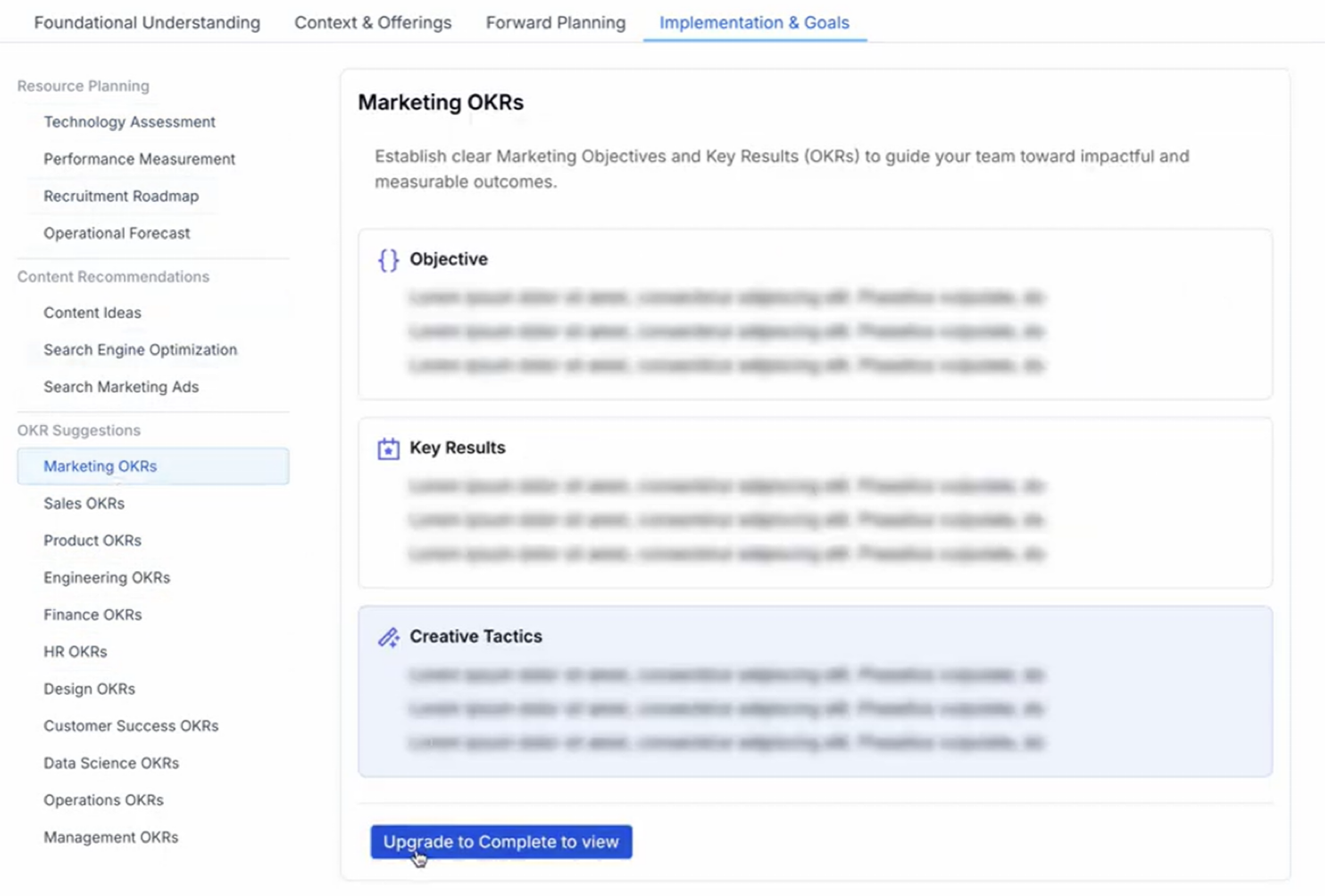The image size is (1325, 896).
Task: Open the Context & Offerings tab
Action: click(373, 22)
